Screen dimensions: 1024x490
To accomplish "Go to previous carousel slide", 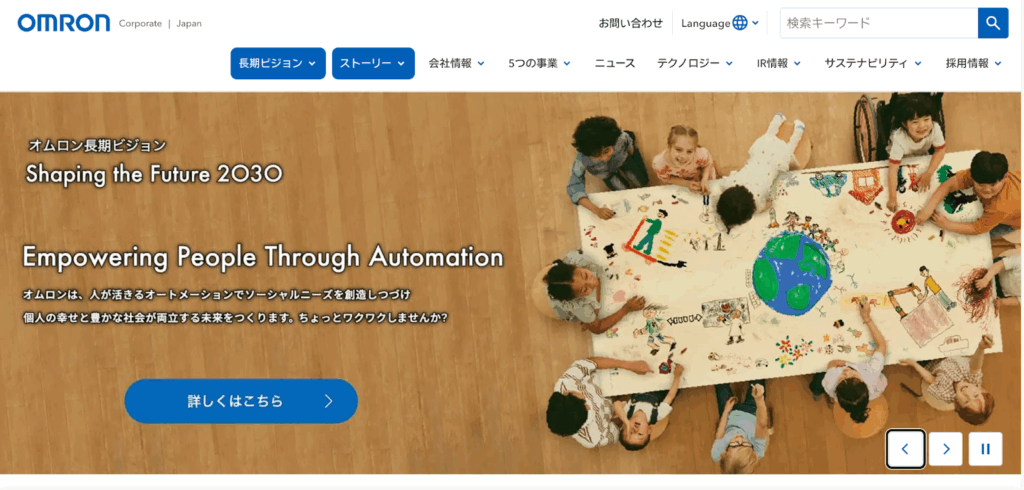I will pos(905,449).
